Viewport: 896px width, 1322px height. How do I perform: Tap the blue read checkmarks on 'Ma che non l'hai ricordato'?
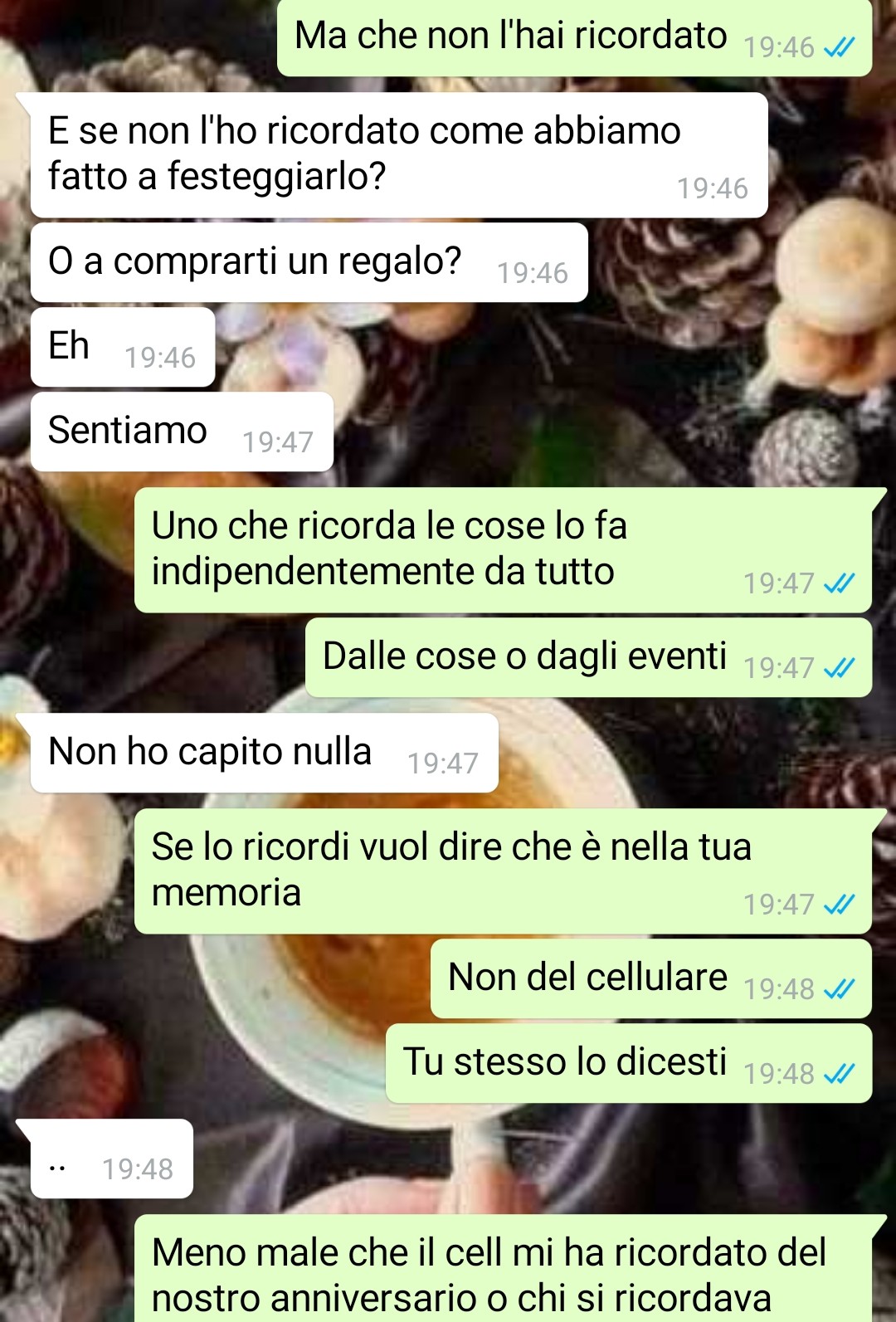click(x=839, y=48)
